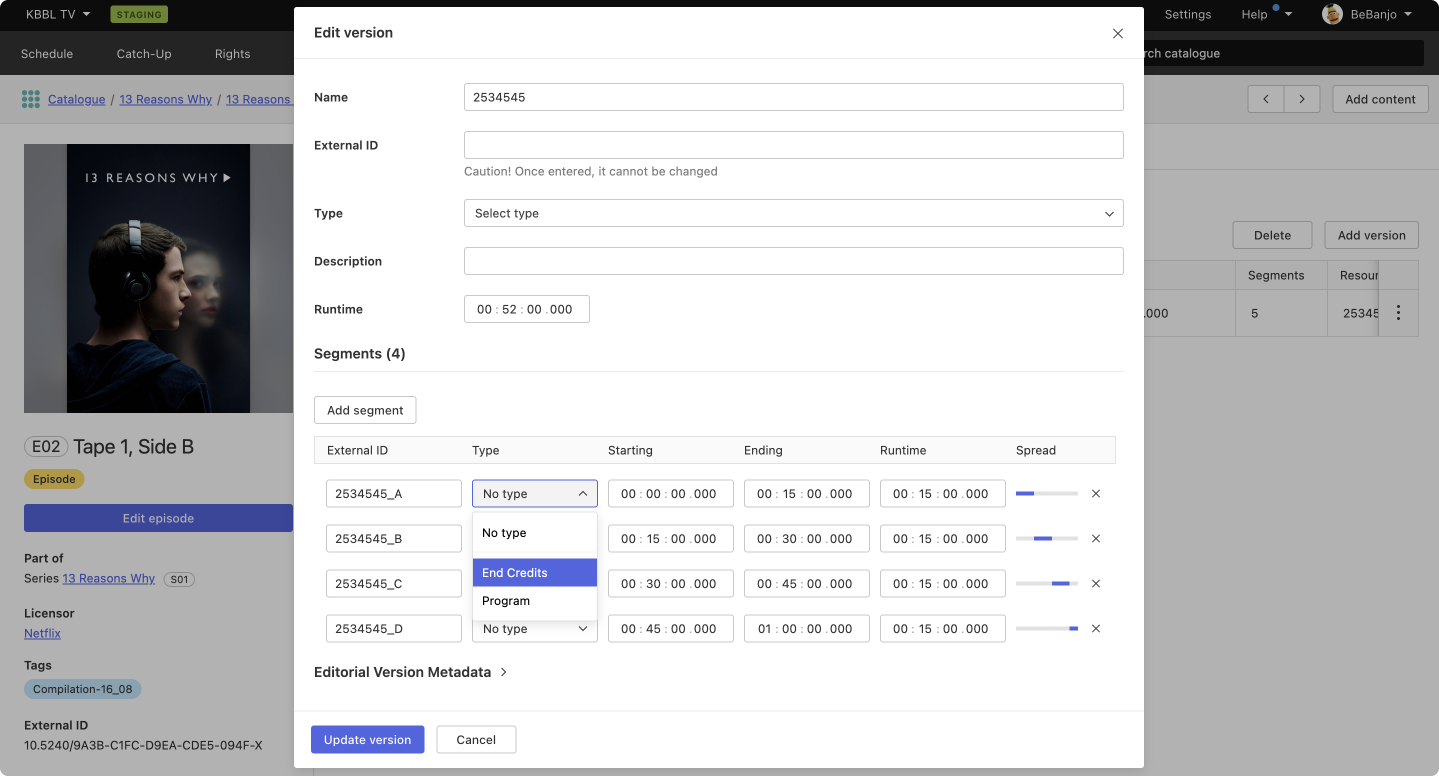Focus Ending time 00:30:00.000 field

pyautogui.click(x=807, y=539)
